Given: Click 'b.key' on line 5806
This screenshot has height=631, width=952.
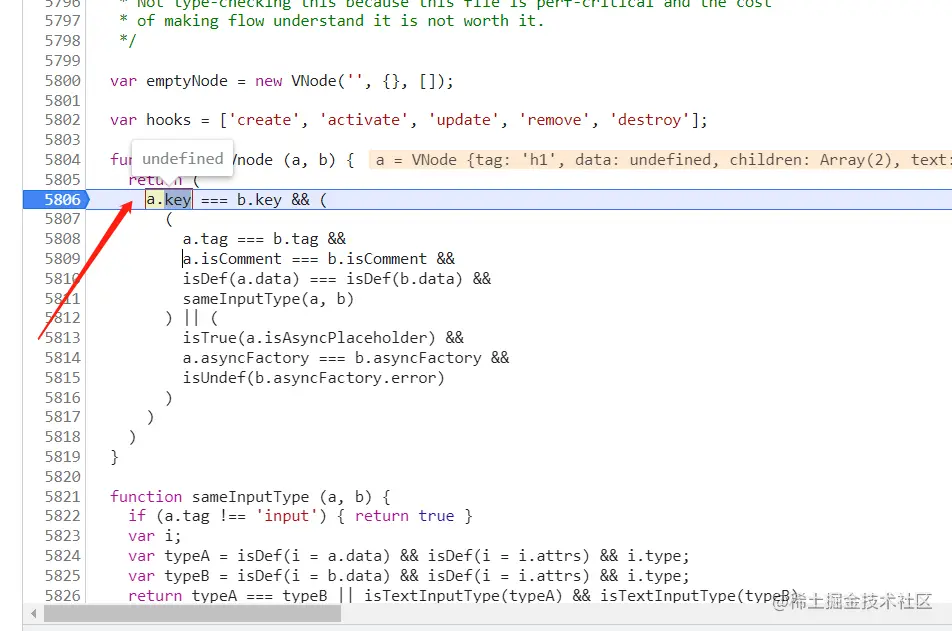Looking at the screenshot, I should (259, 200).
